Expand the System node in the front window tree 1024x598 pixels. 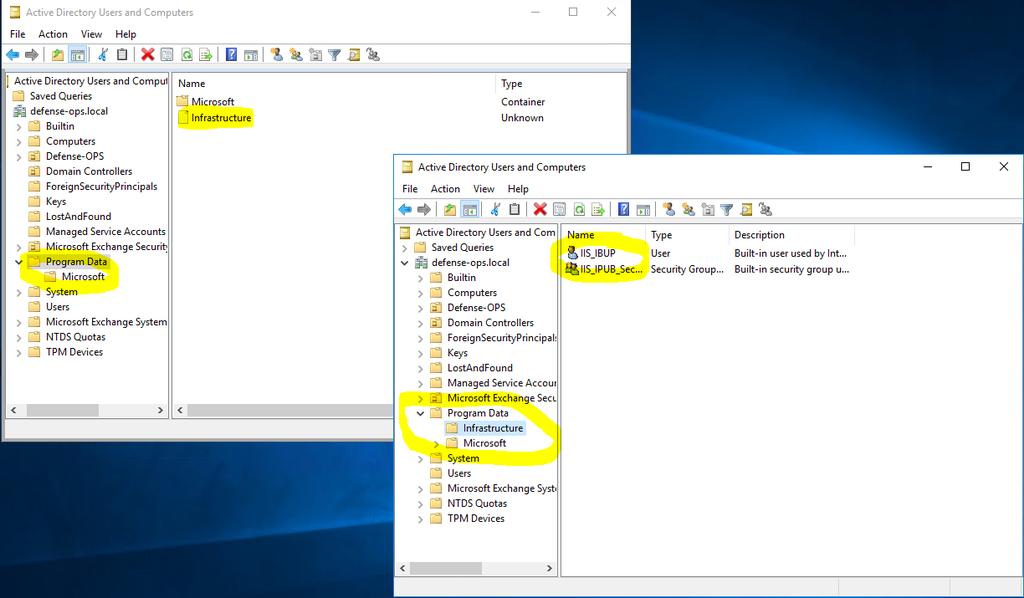(421, 459)
